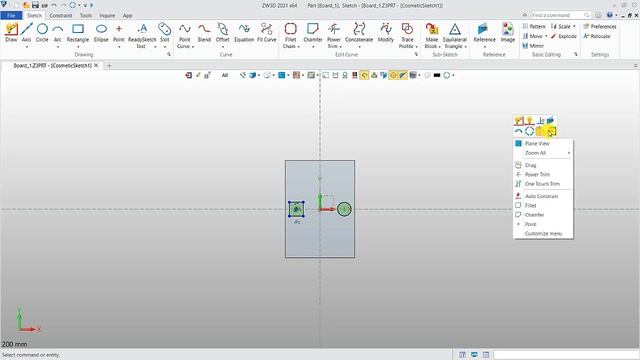Viewport: 640px width, 360px height.
Task: Activate the Offset curve tool
Action: coord(222,33)
